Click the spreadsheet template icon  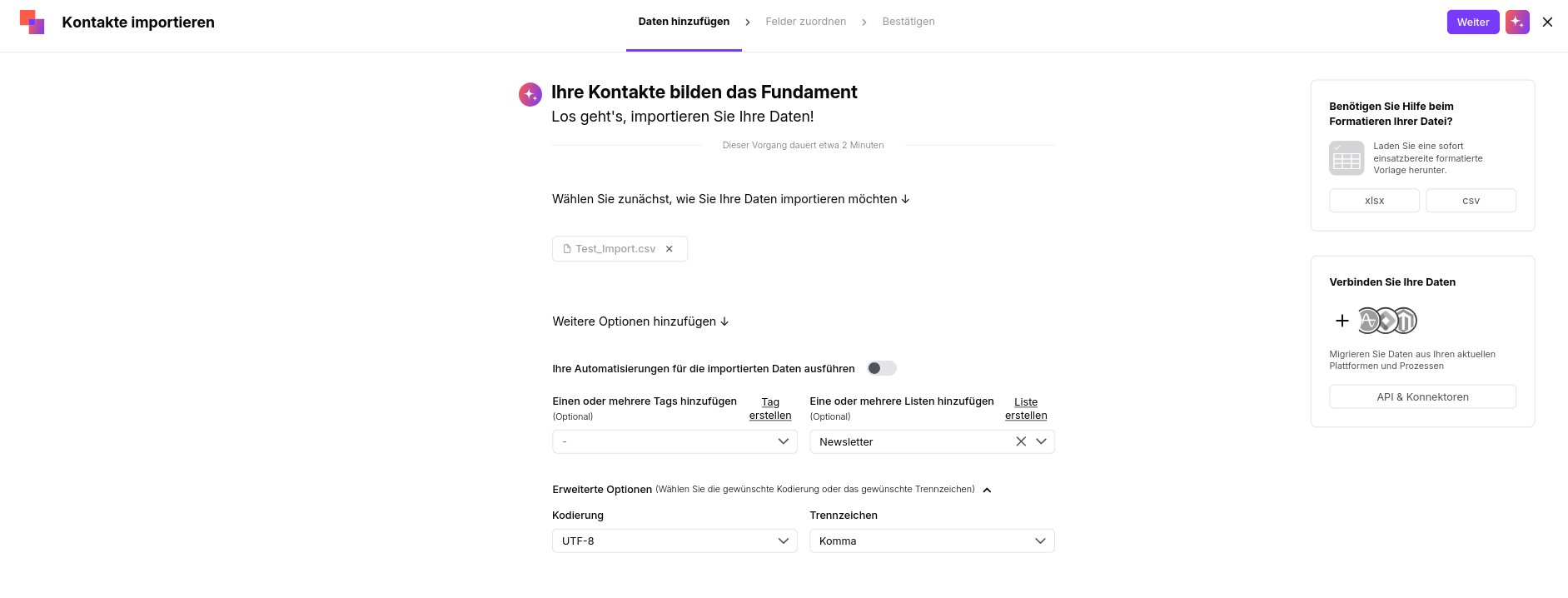pyautogui.click(x=1346, y=158)
